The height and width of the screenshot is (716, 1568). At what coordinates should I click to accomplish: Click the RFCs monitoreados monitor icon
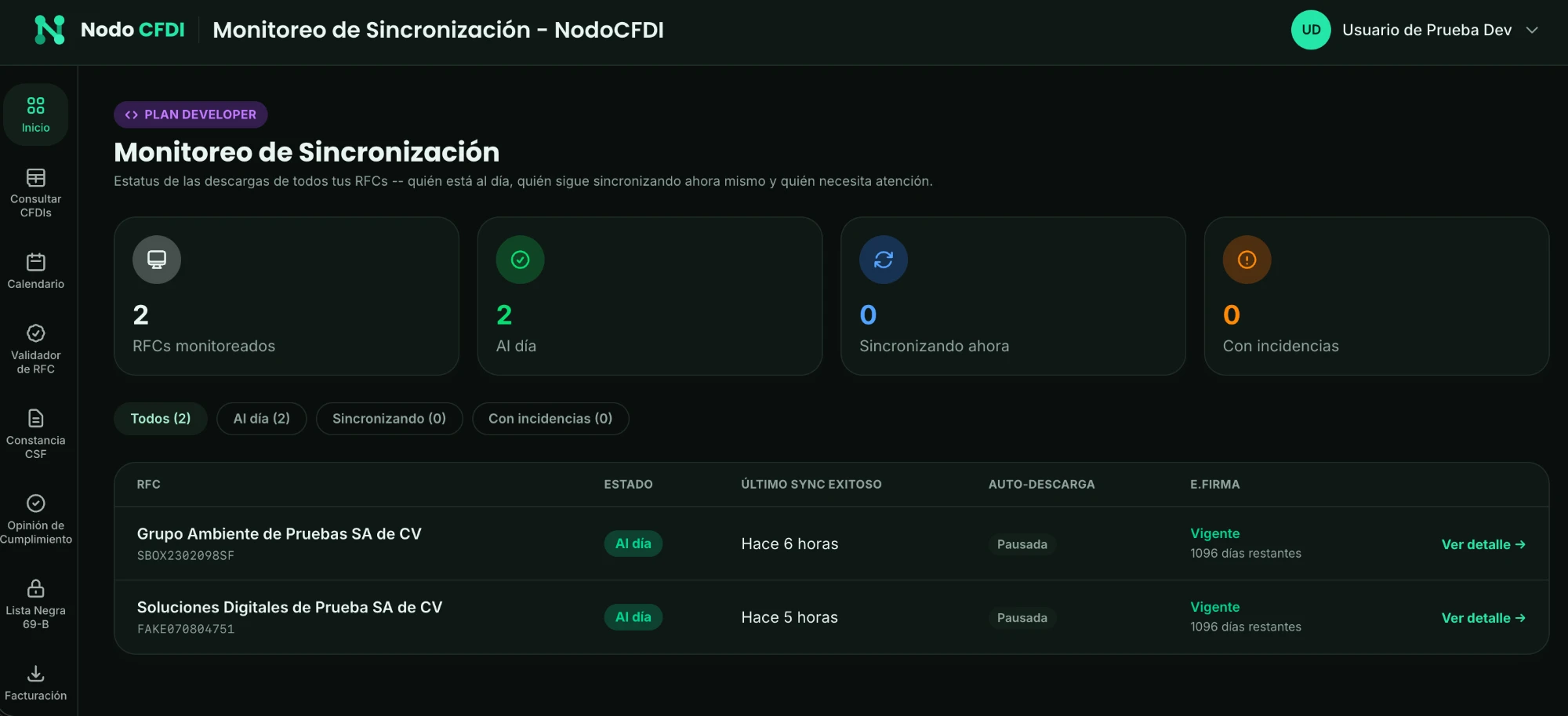tap(157, 260)
